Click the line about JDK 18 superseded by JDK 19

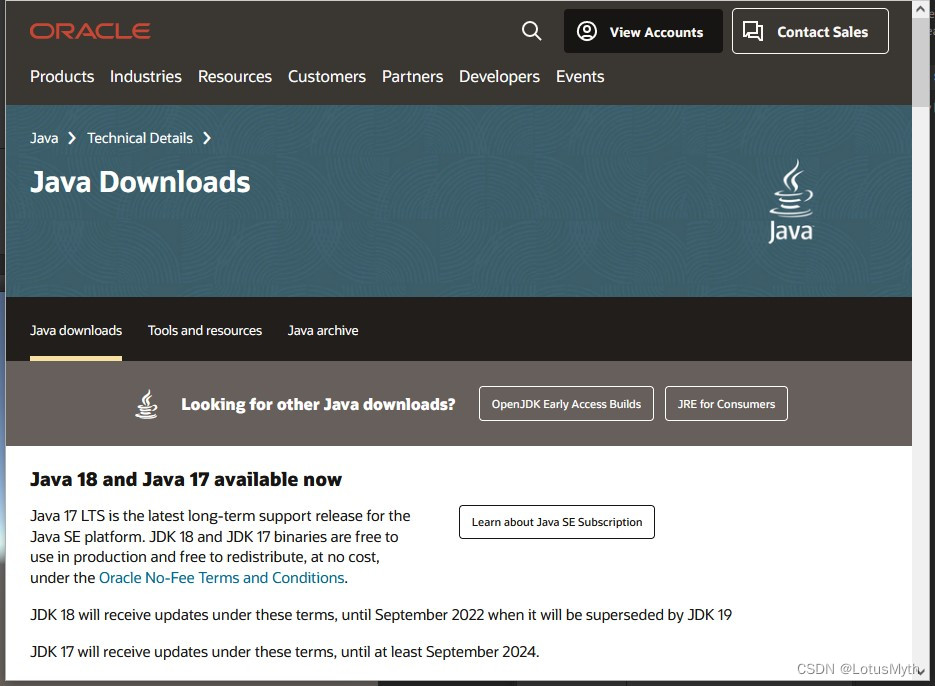[381, 614]
